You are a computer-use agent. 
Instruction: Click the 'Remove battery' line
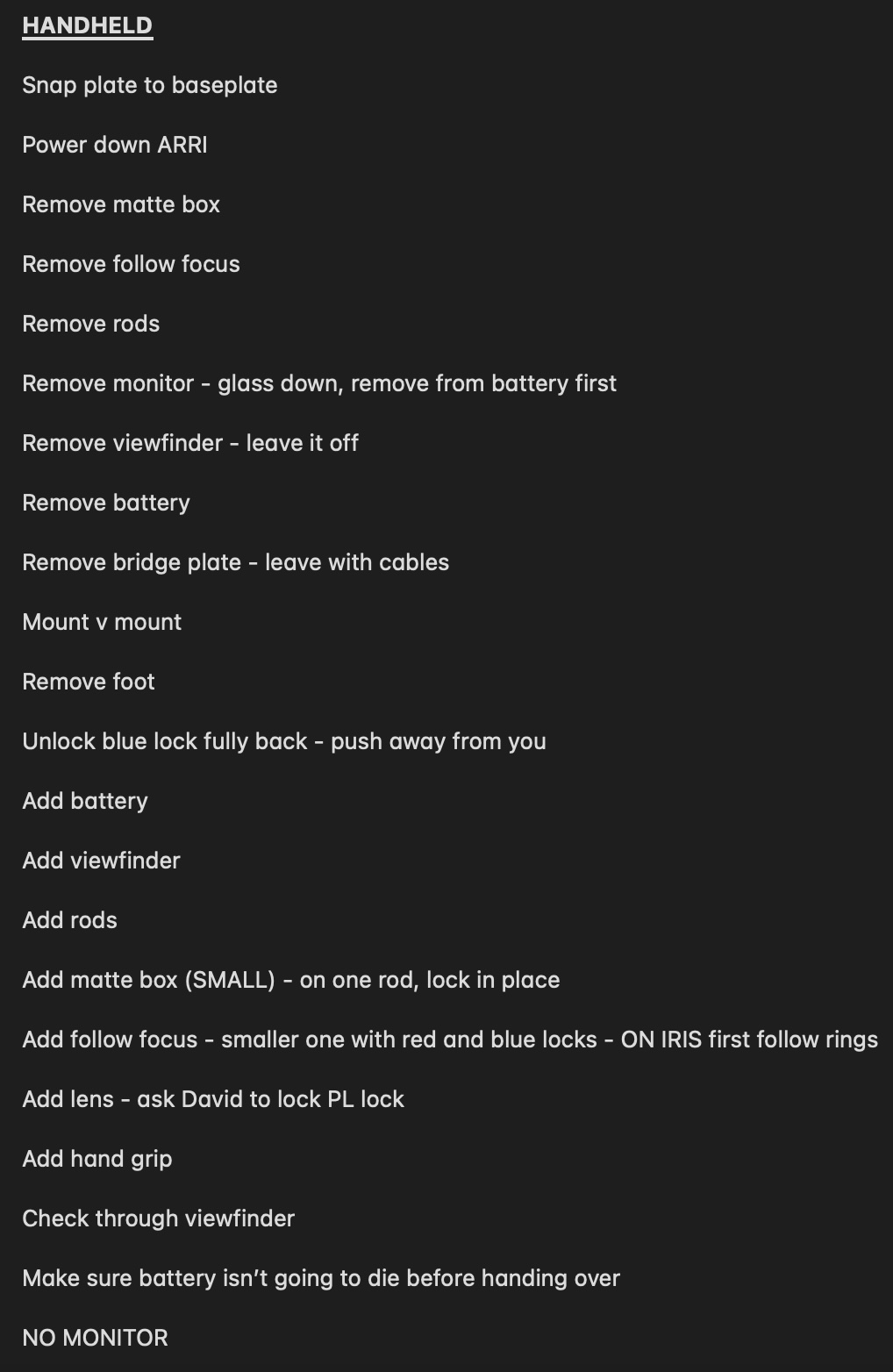pyautogui.click(x=106, y=503)
